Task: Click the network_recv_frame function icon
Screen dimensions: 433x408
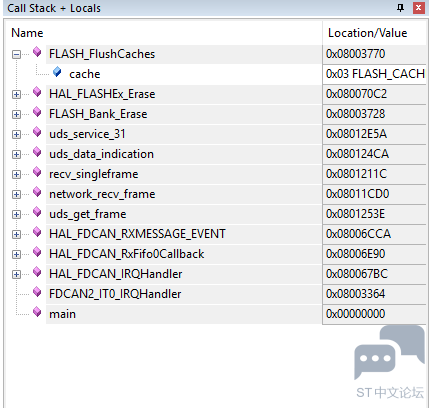Action: pyautogui.click(x=37, y=192)
